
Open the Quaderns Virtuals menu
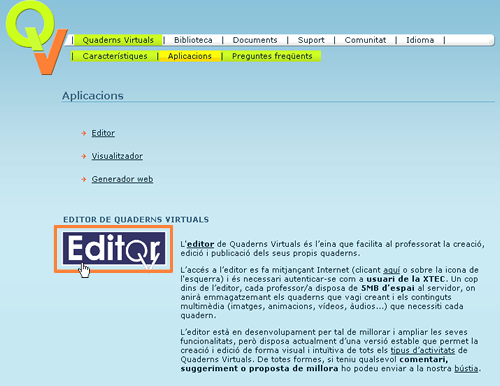(x=118, y=40)
